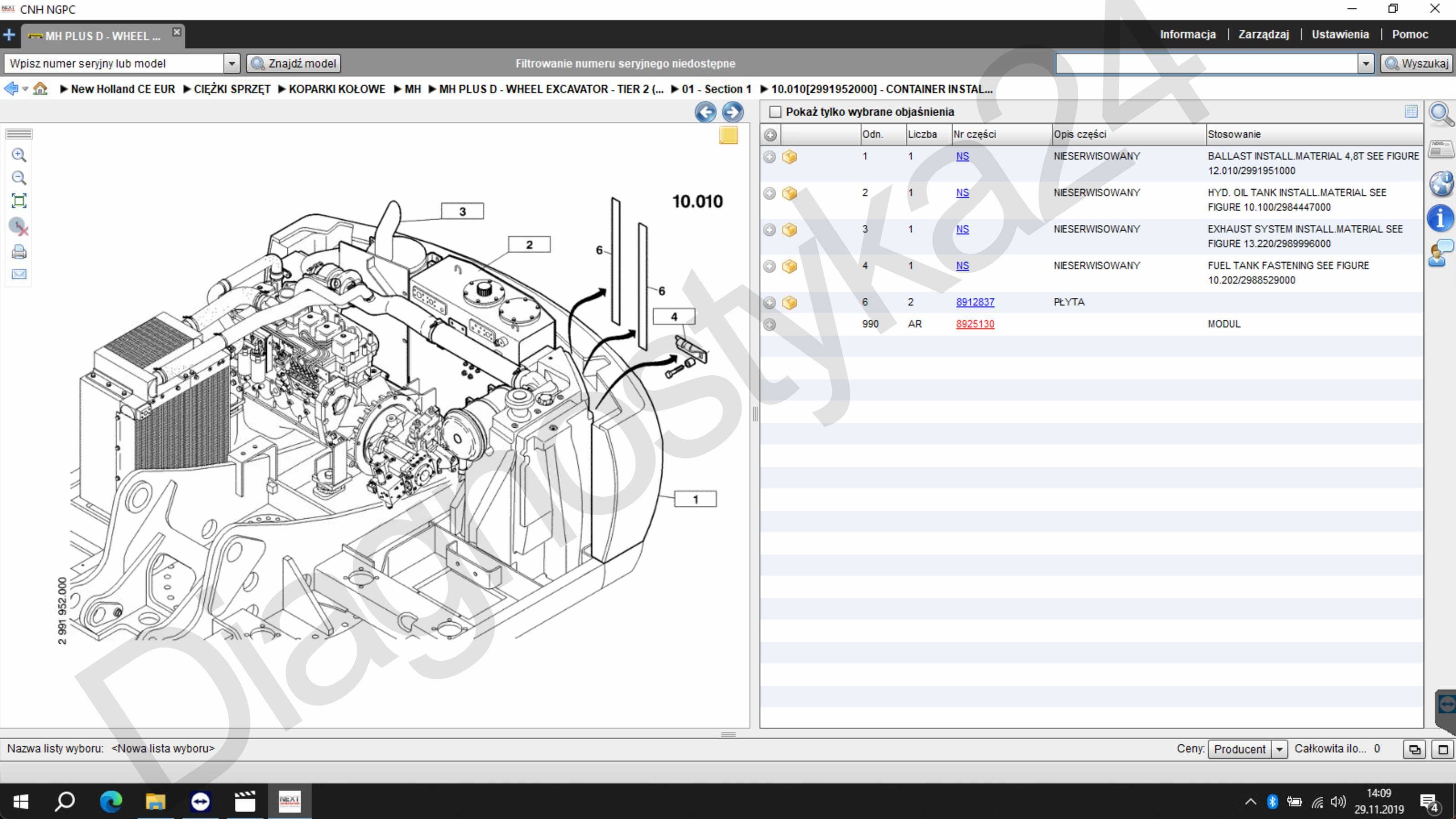Open the search field dropdown arrow near Wyszukaj
Viewport: 1456px width, 819px height.
pos(1366,63)
